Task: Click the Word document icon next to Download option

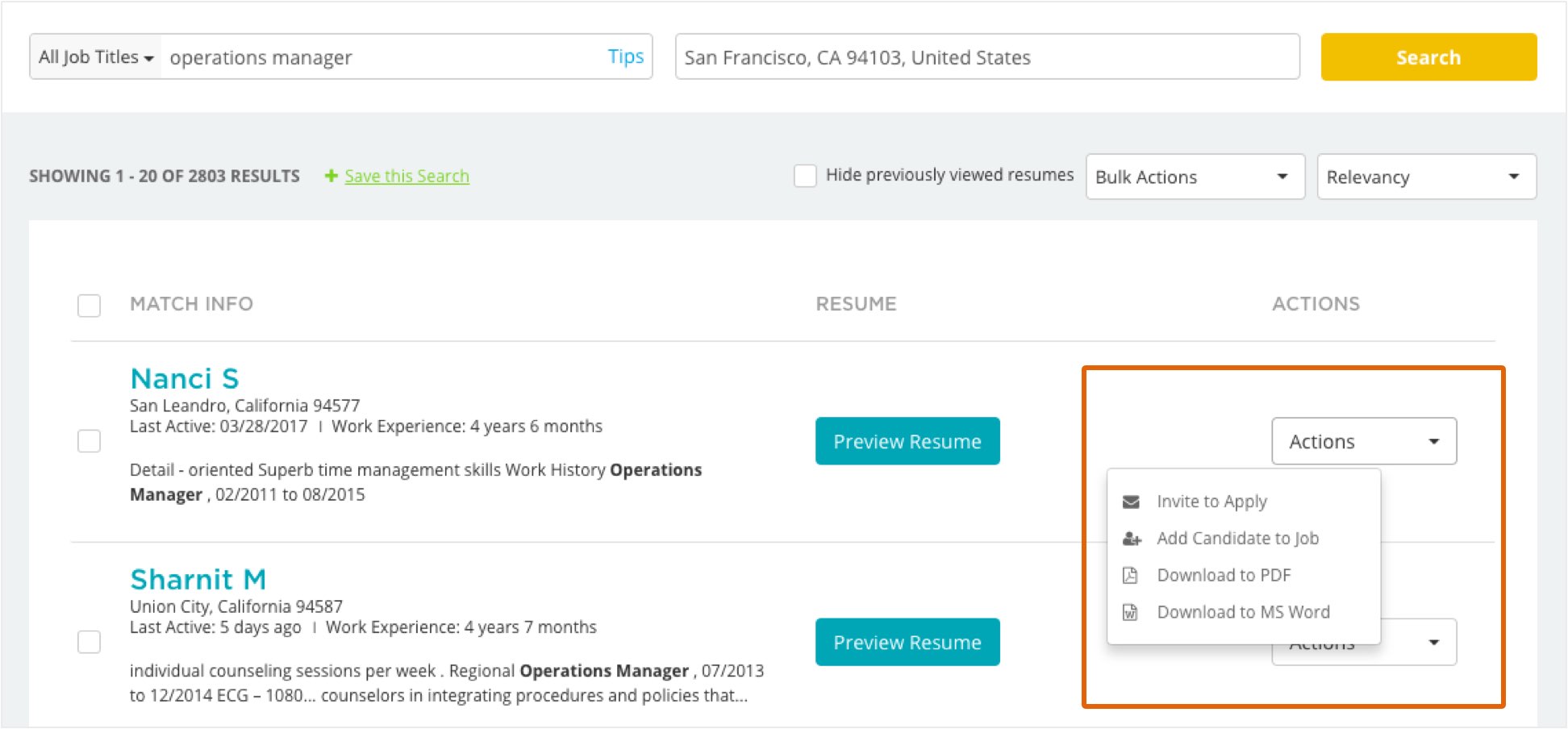Action: click(x=1132, y=611)
